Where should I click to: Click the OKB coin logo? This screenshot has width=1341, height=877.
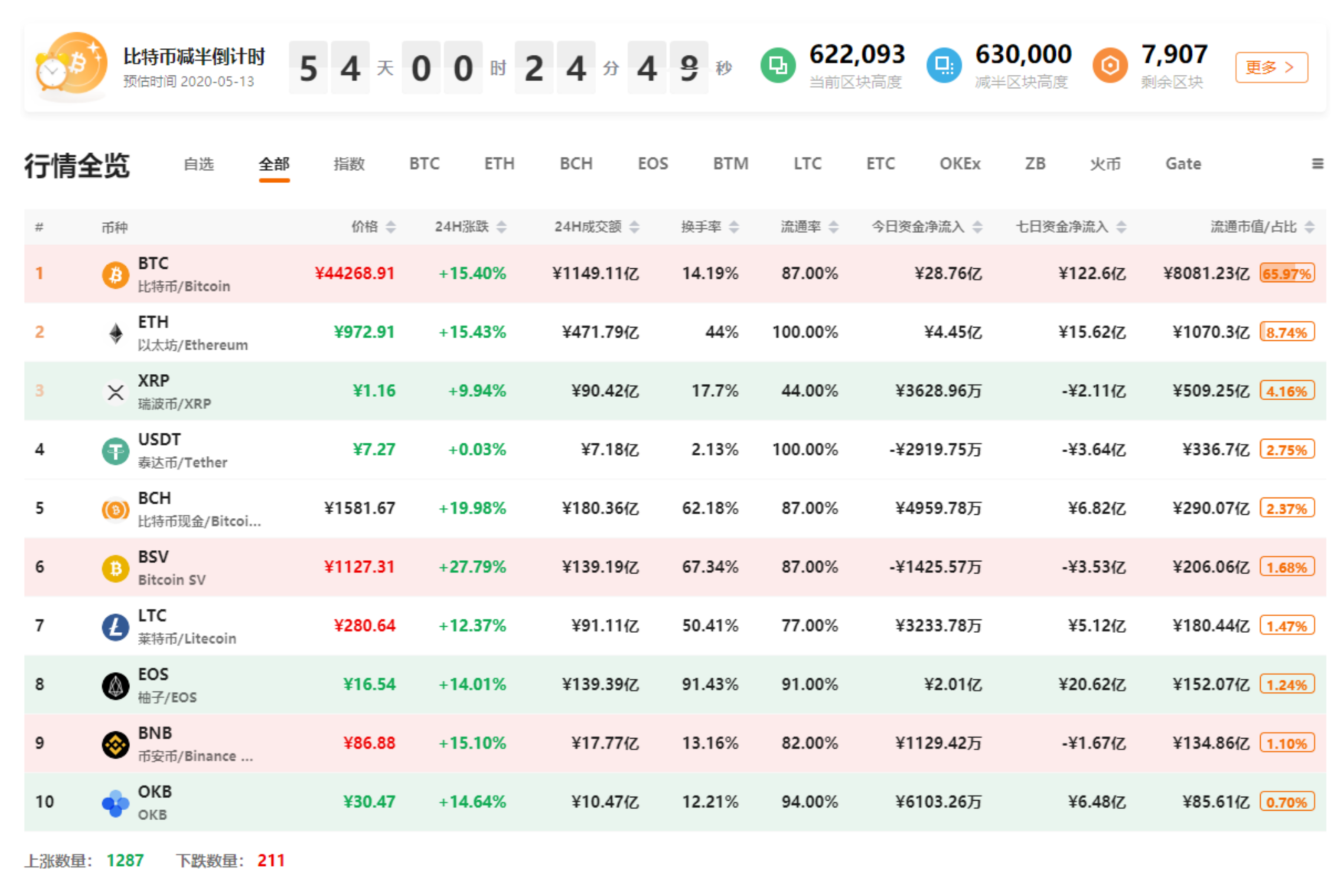116,803
